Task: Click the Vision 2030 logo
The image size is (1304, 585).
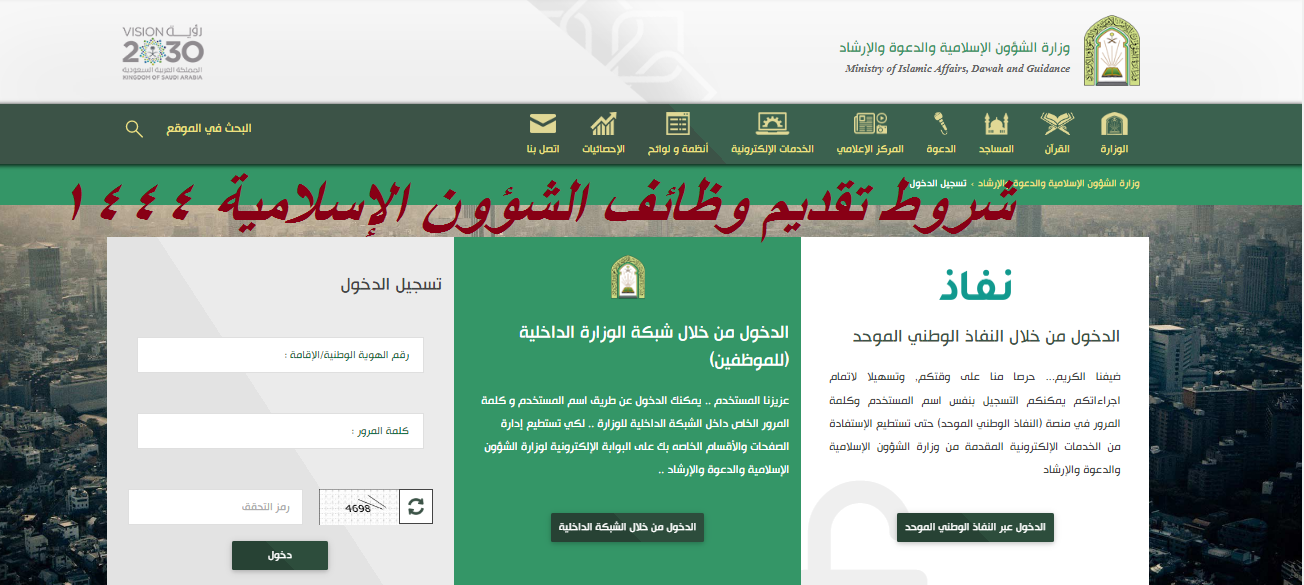Action: click(x=163, y=52)
